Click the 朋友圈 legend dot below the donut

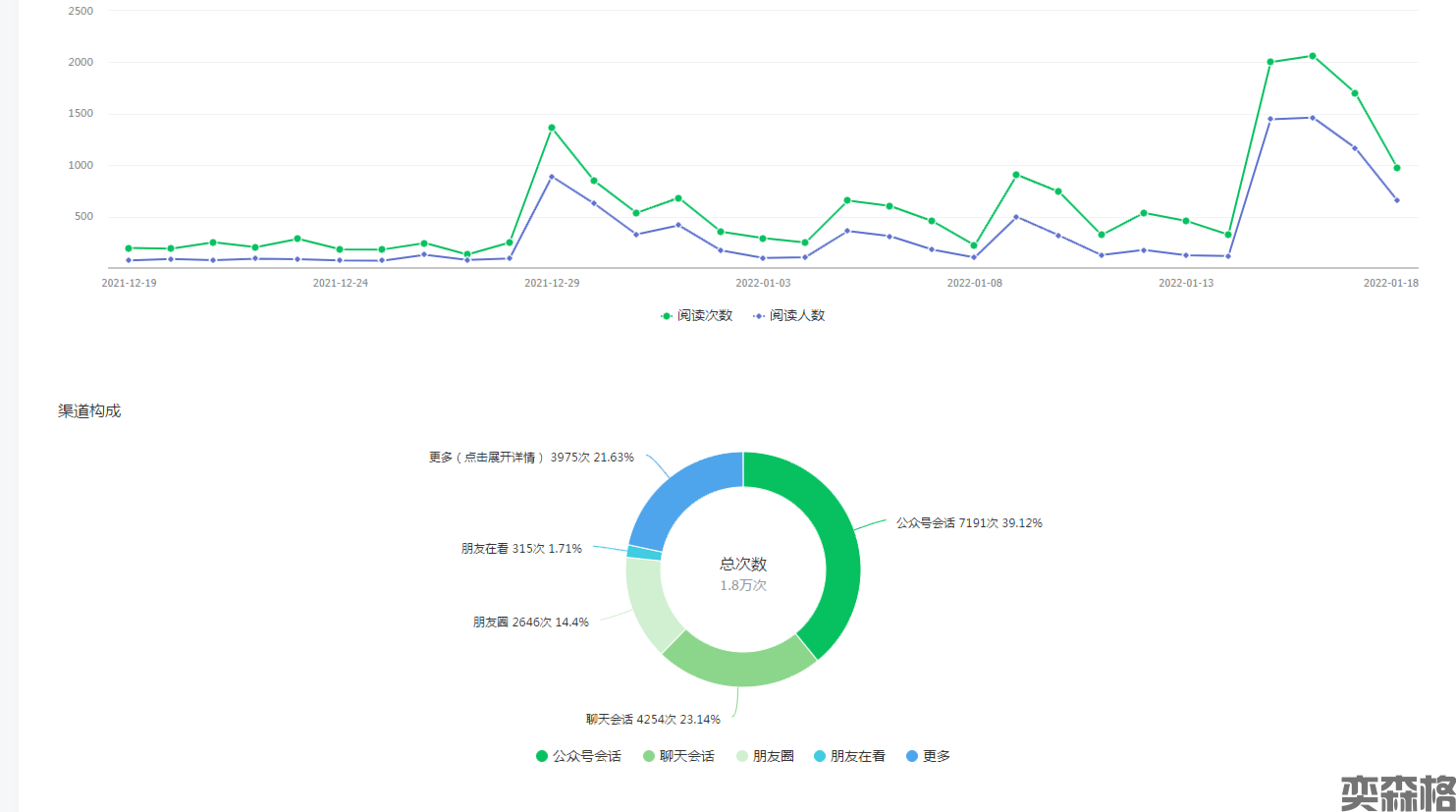742,756
